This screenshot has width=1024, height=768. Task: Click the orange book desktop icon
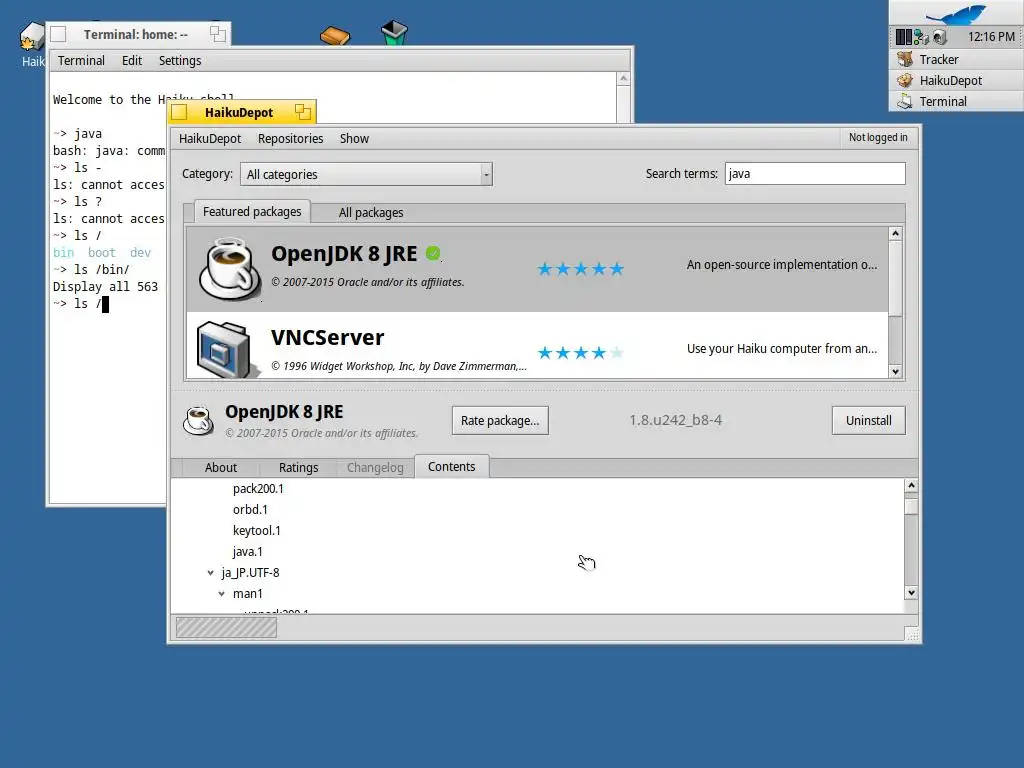(x=335, y=35)
